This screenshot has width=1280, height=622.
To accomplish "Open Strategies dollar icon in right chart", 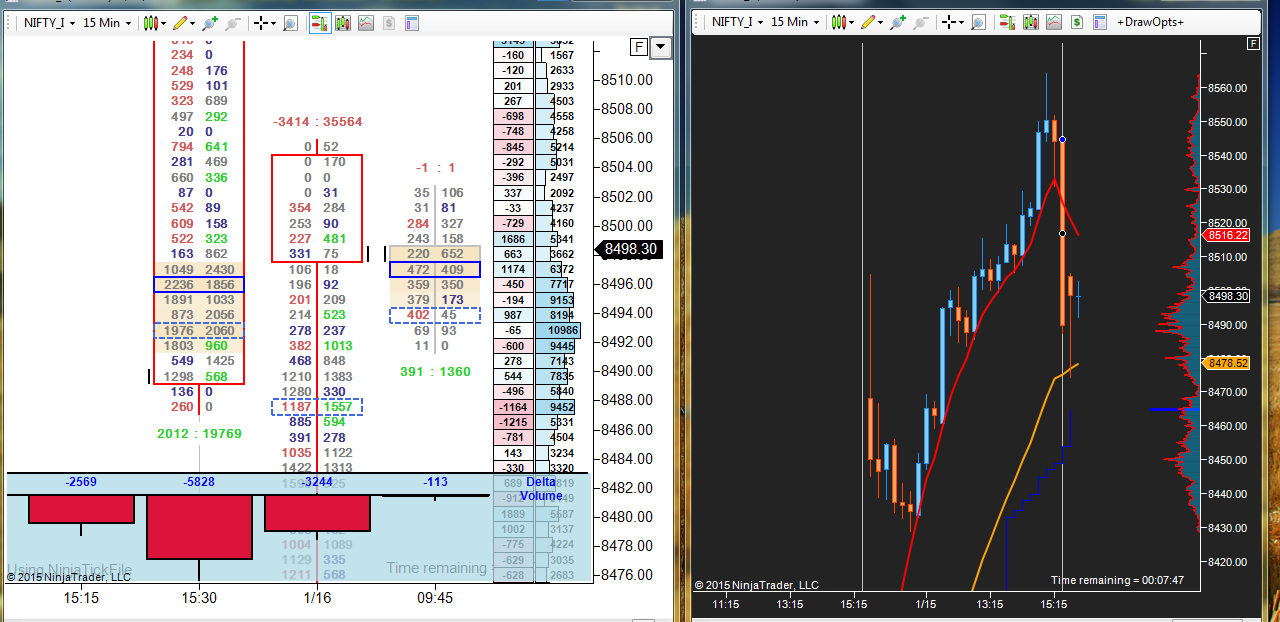I will click(x=1077, y=22).
